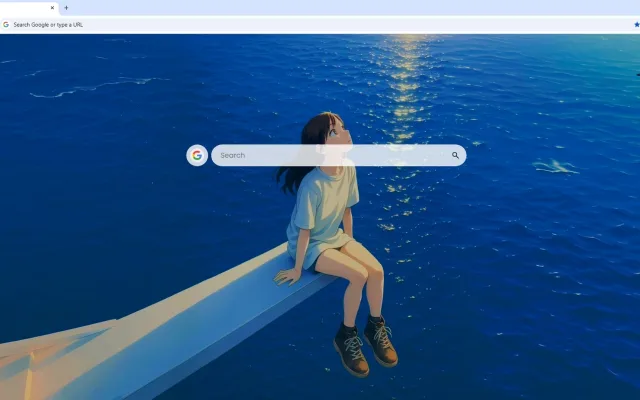
Task: Click the magnifier icon in search box
Action: [x=455, y=155]
